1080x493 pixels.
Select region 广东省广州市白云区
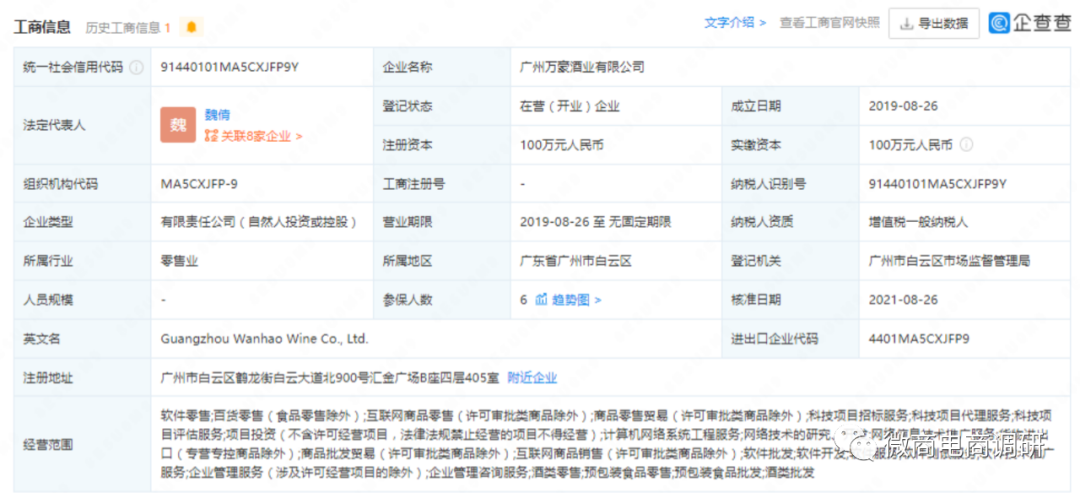[576, 261]
